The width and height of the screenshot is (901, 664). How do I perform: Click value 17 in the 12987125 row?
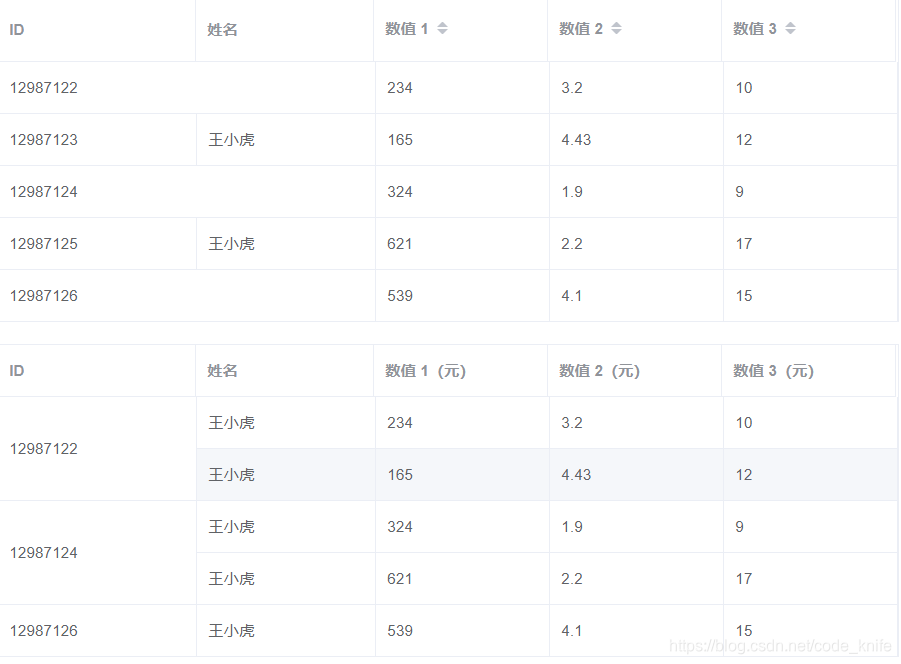click(x=744, y=244)
